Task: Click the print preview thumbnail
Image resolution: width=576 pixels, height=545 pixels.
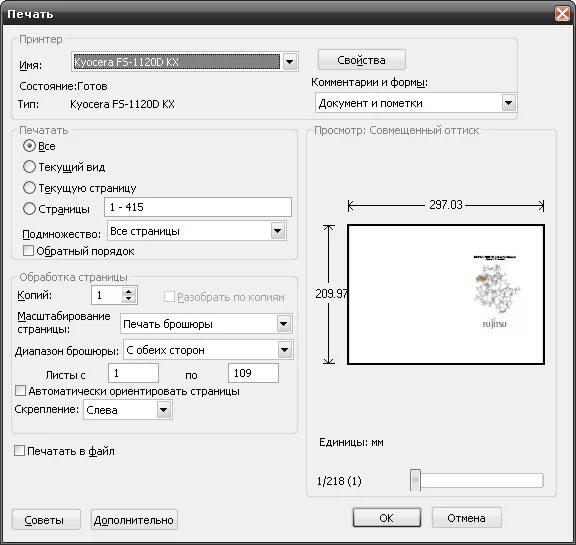Action: click(446, 295)
